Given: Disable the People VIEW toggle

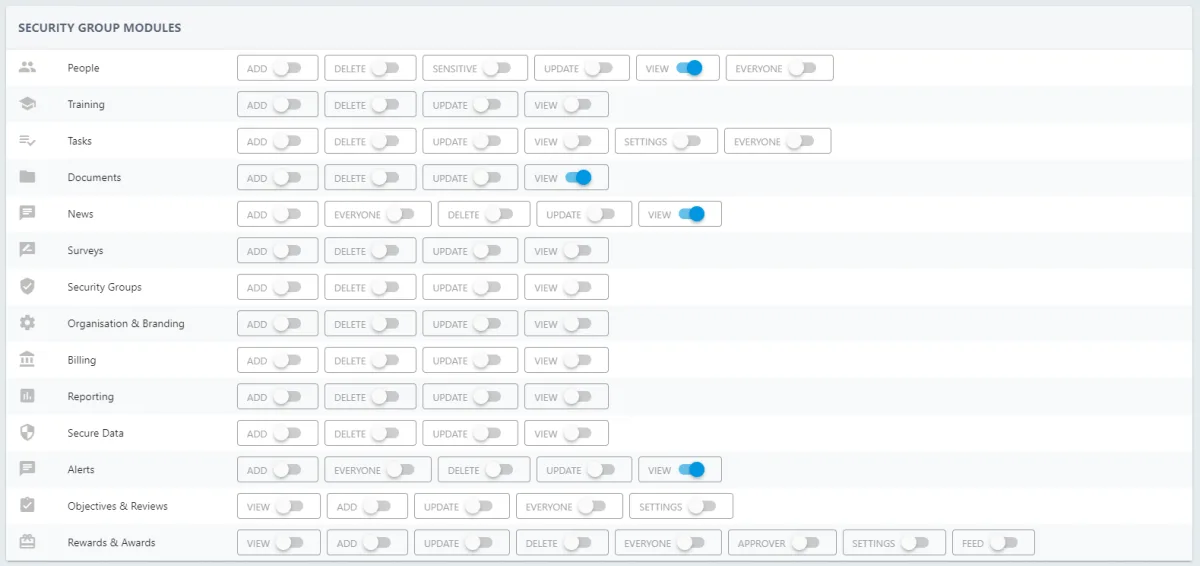Looking at the screenshot, I should [x=689, y=68].
